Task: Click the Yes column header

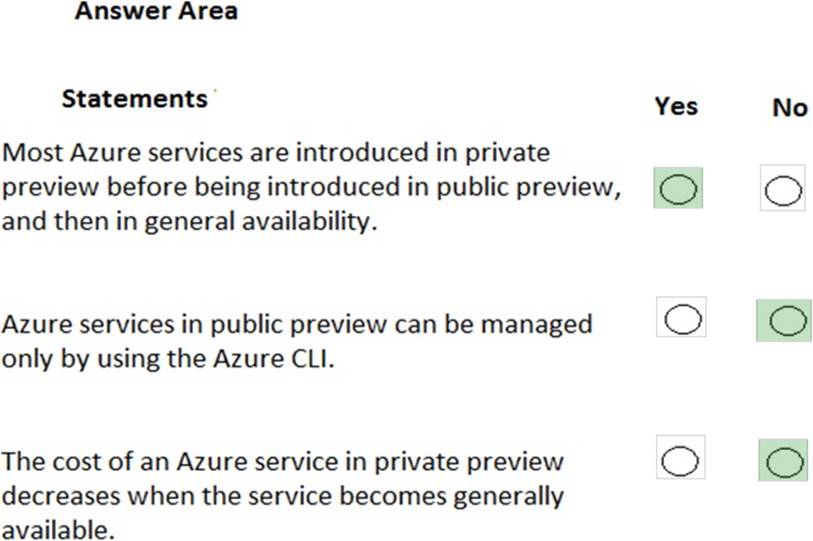Action: [x=676, y=106]
